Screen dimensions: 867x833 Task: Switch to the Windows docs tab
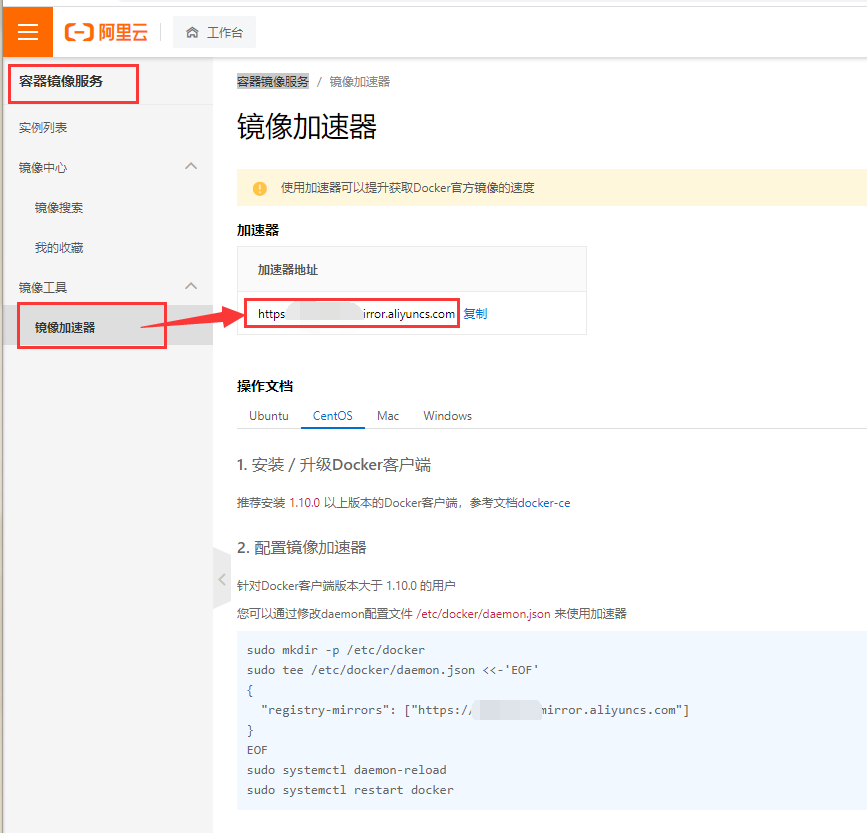coord(448,416)
